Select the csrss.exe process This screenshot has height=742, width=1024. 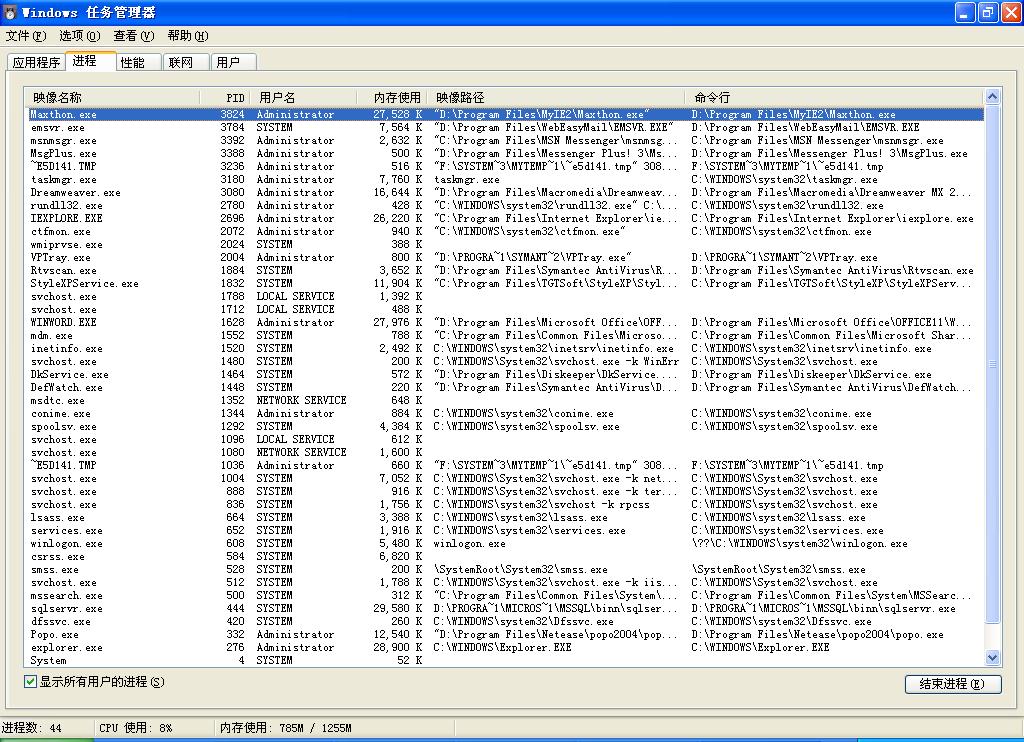pos(506,556)
